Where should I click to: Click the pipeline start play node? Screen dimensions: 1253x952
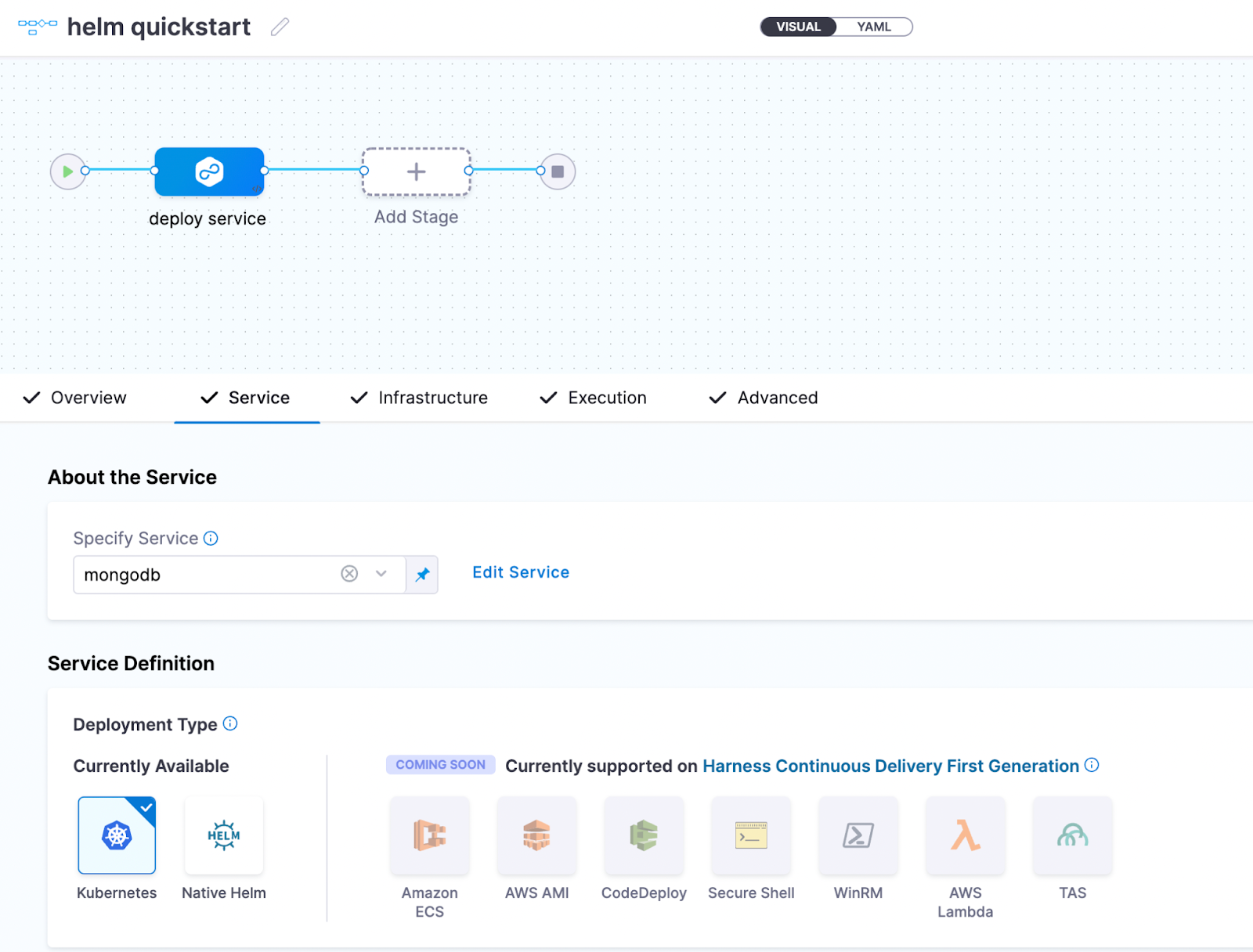(68, 171)
